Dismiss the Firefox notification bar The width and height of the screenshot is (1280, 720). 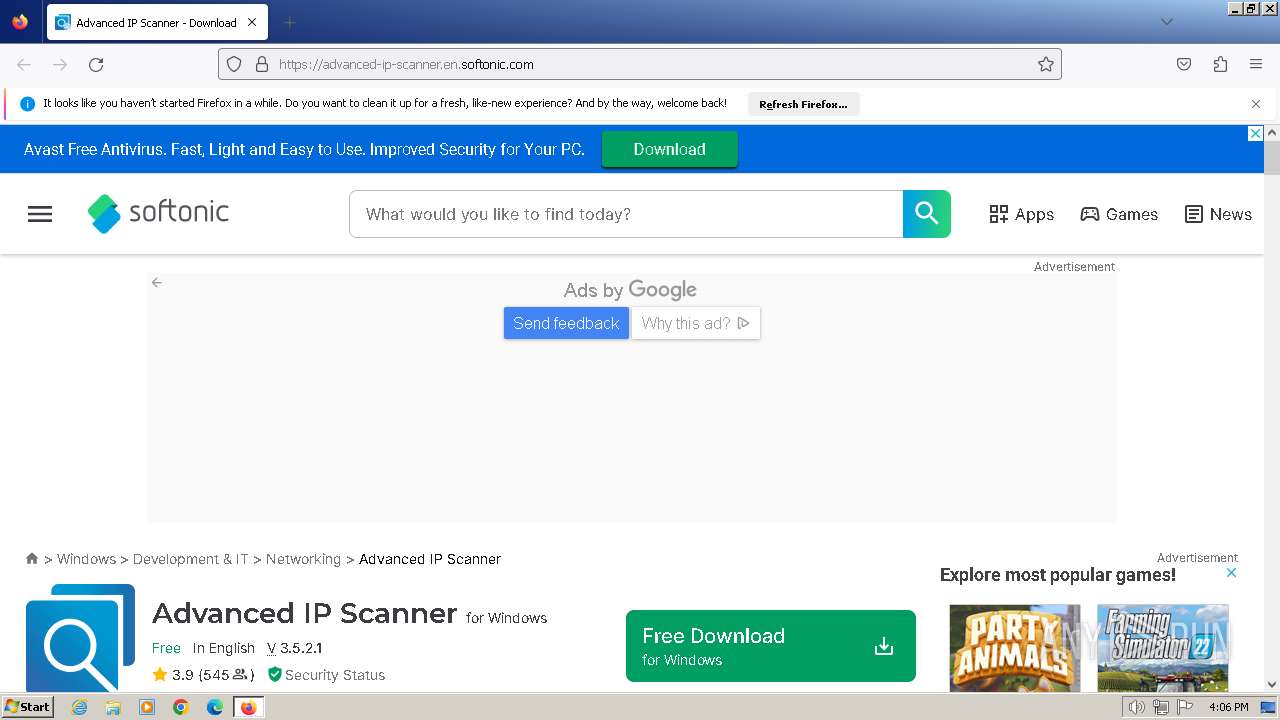[1256, 104]
